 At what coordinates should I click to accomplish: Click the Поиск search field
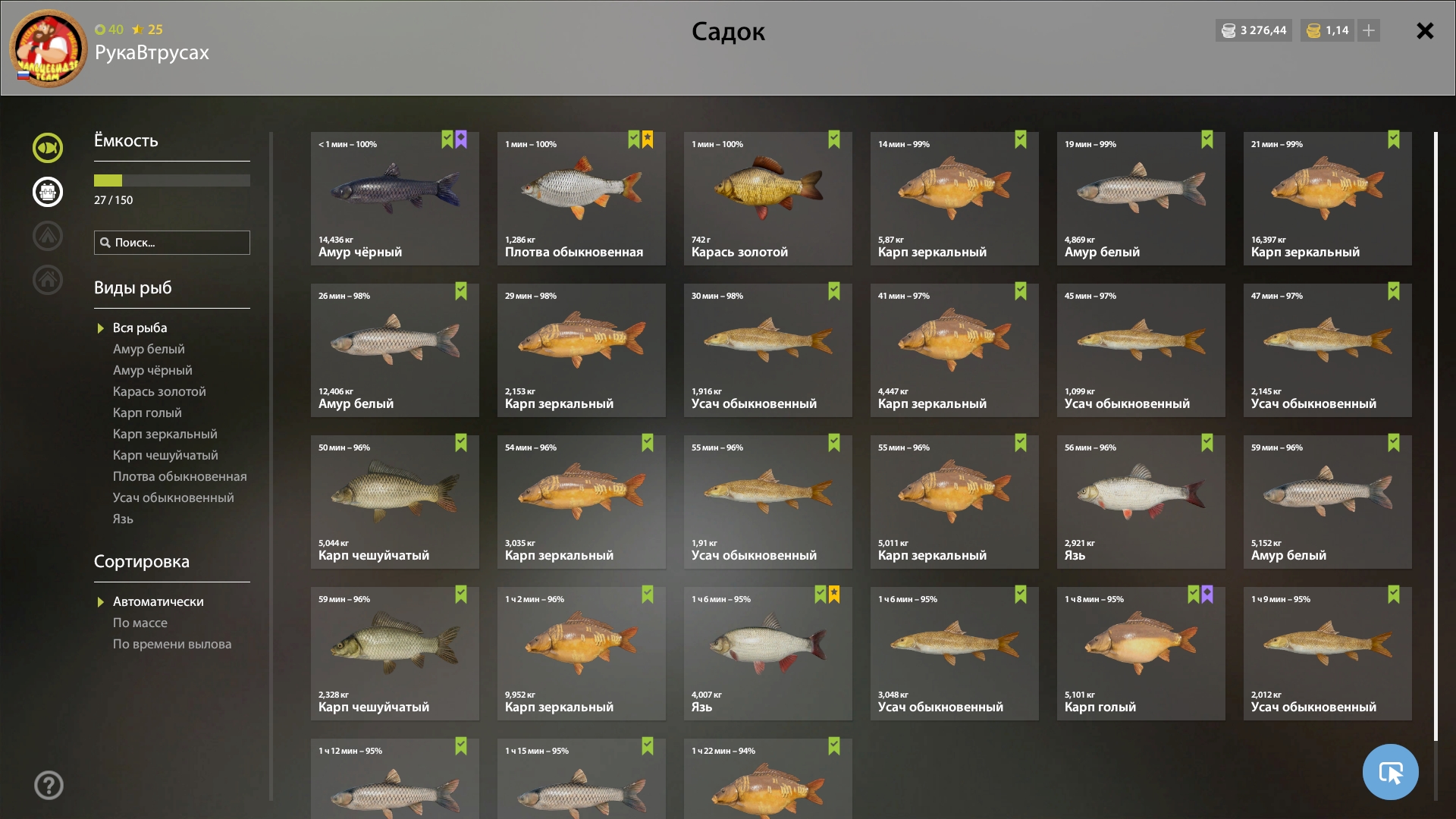tap(172, 243)
